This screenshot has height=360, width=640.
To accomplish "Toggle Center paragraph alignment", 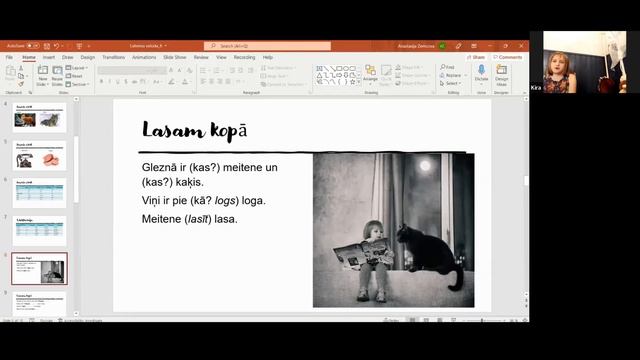I will pyautogui.click(x=211, y=82).
